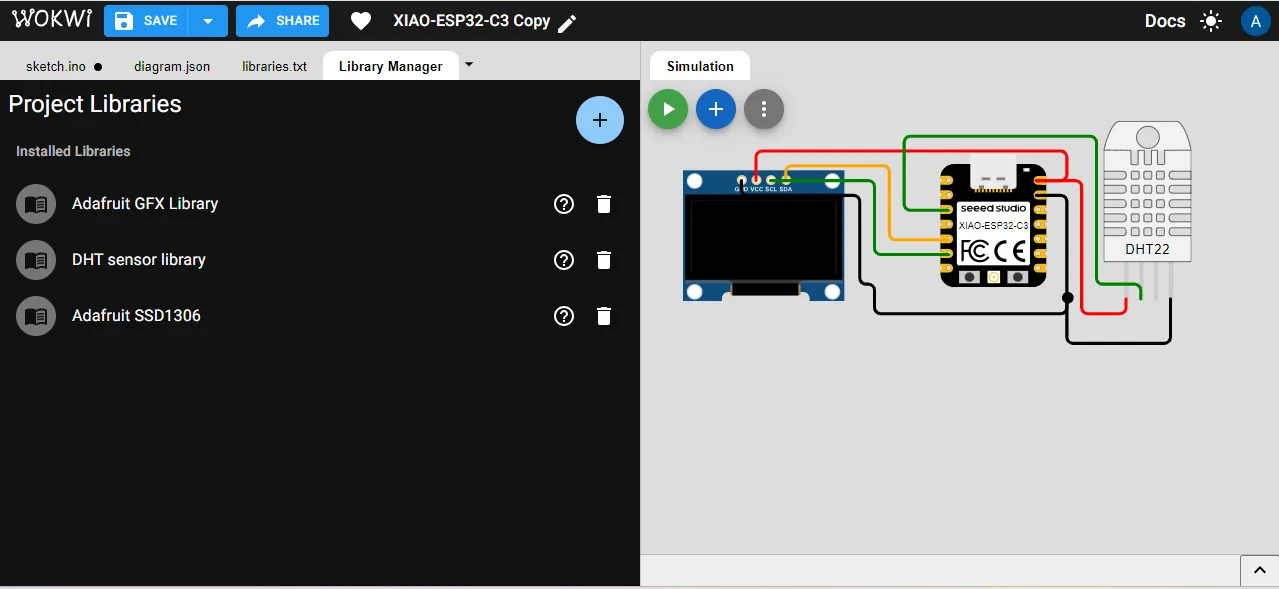The image size is (1279, 589).
Task: Click the Project Libraries heading
Action: coord(95,104)
